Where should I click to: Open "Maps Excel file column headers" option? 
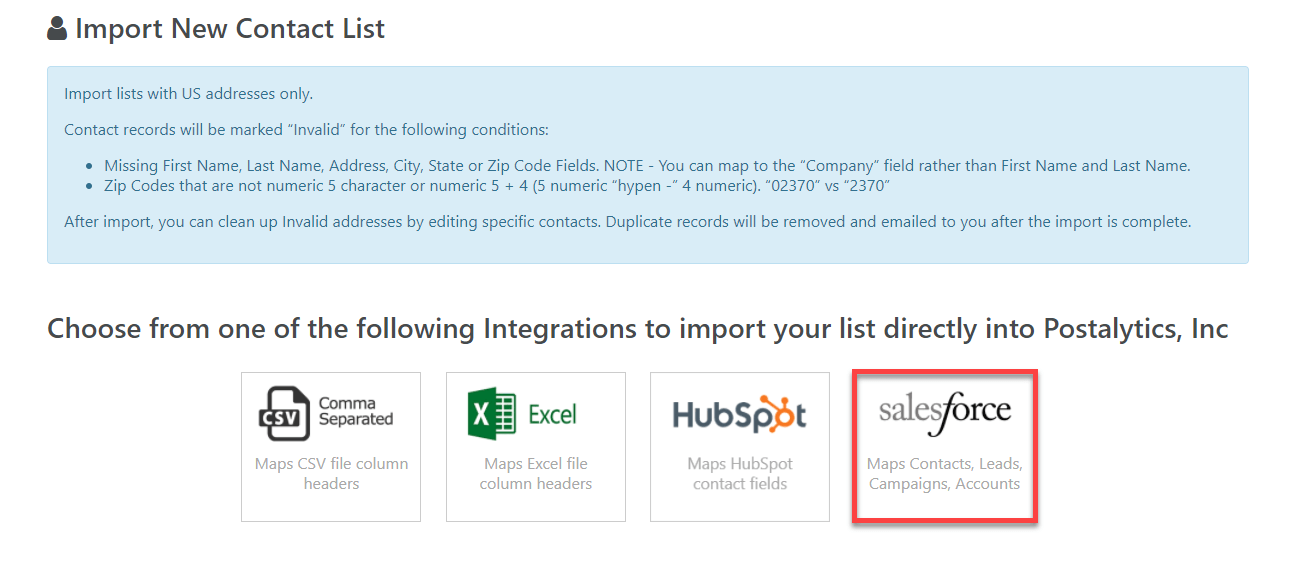536,474
